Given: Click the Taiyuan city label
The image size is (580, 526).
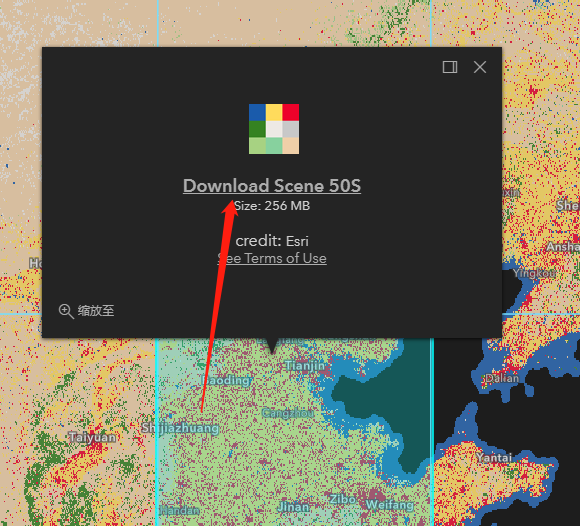Looking at the screenshot, I should tap(92, 437).
